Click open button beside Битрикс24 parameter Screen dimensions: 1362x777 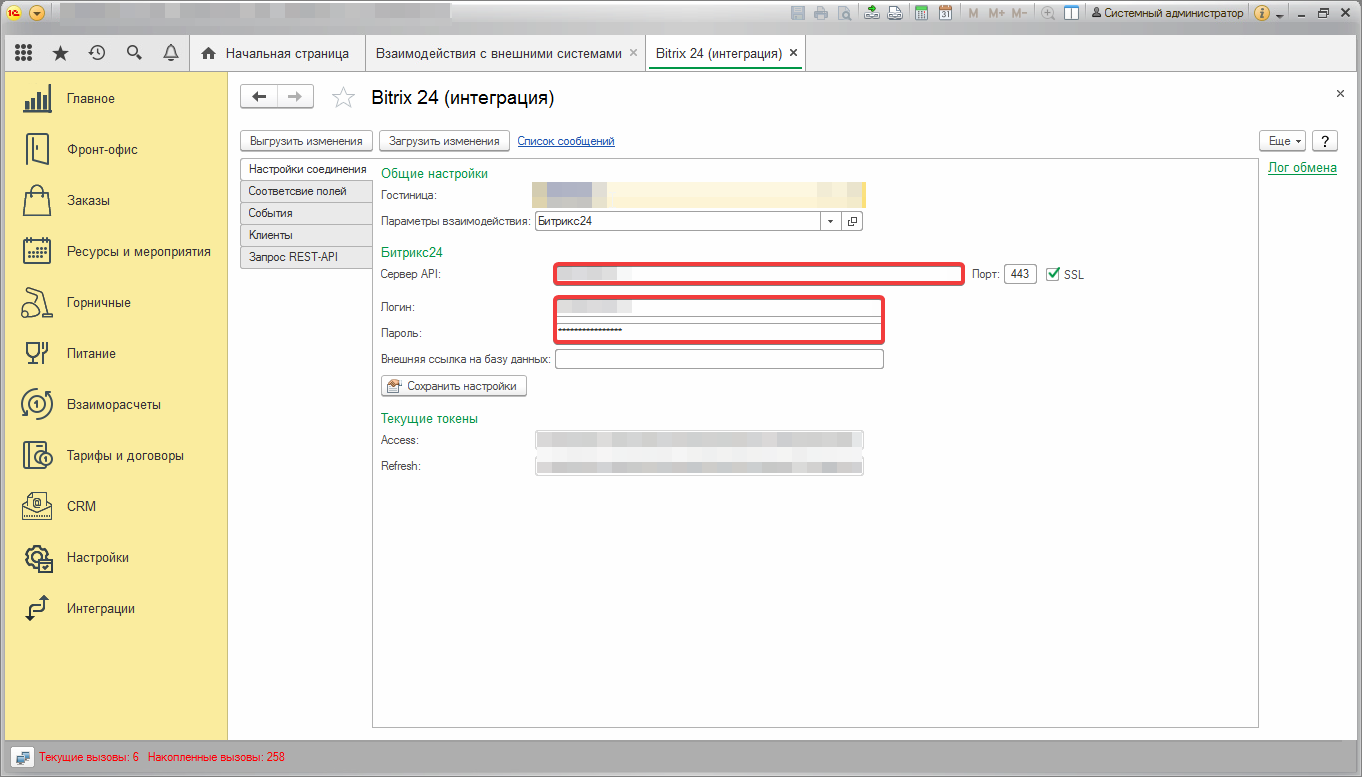pos(852,221)
